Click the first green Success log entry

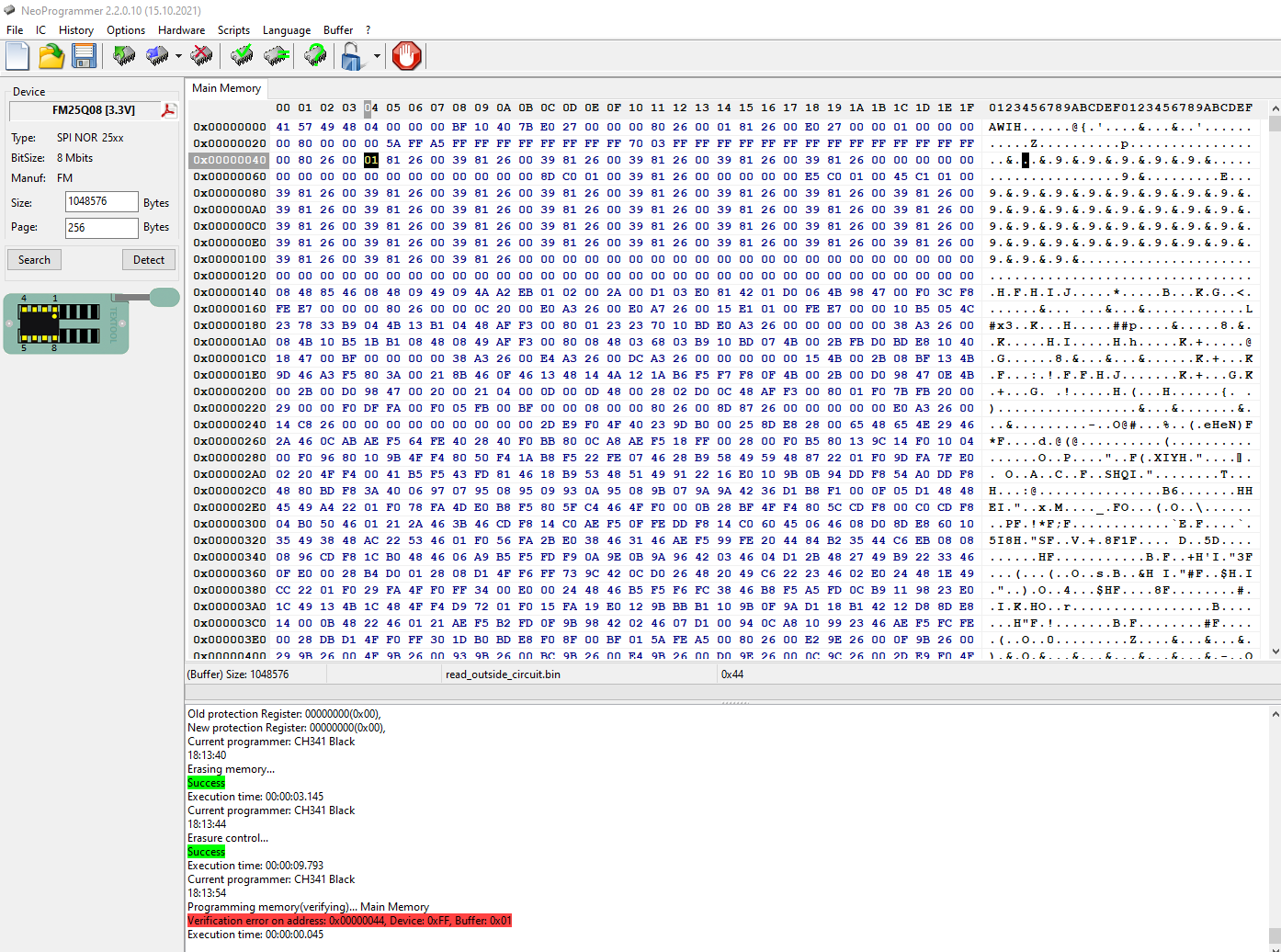tap(206, 783)
